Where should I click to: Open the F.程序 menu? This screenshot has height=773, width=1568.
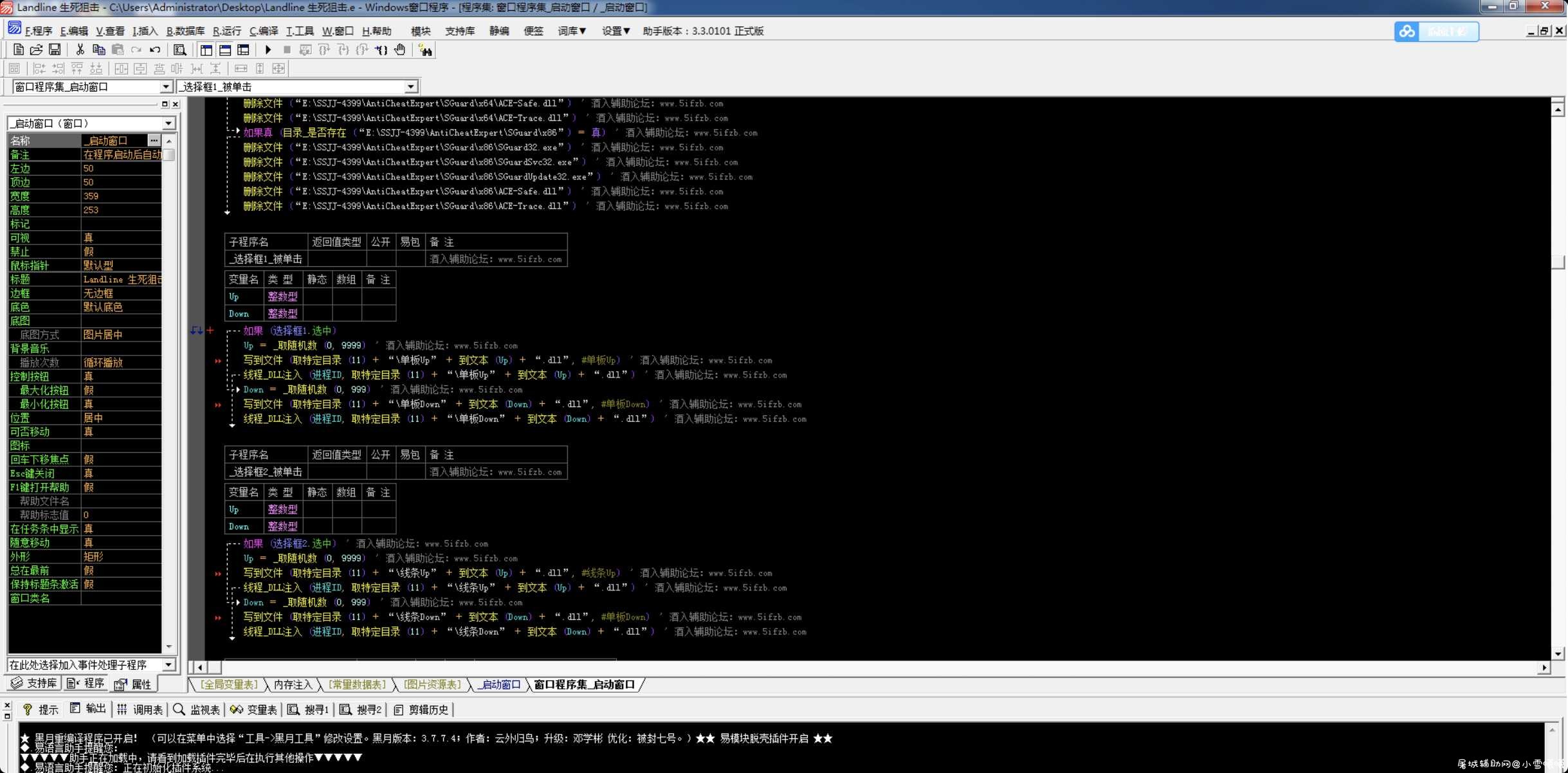pos(39,31)
